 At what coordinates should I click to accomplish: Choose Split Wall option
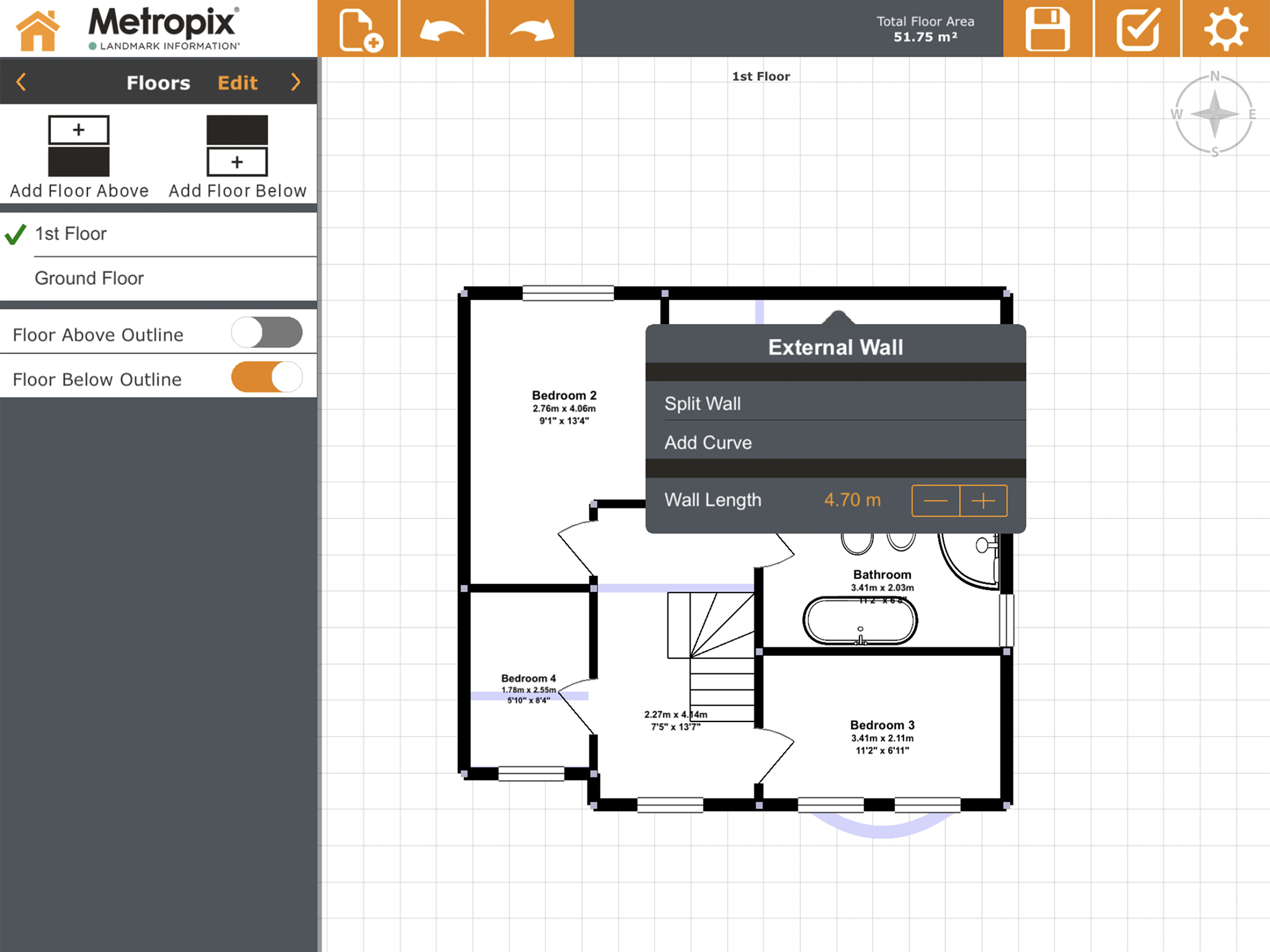pos(835,403)
